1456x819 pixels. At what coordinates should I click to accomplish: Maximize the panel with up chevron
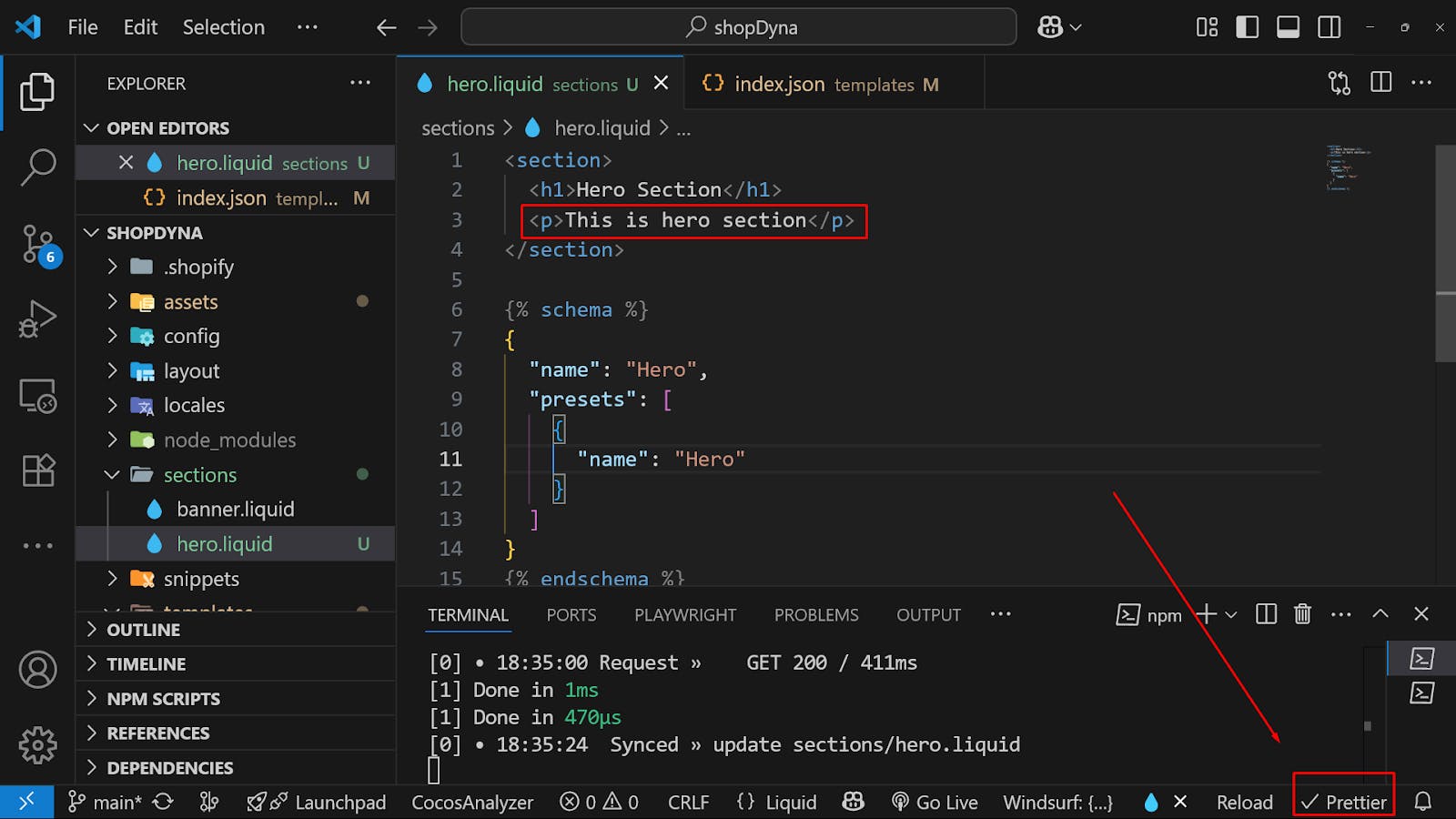click(1380, 614)
